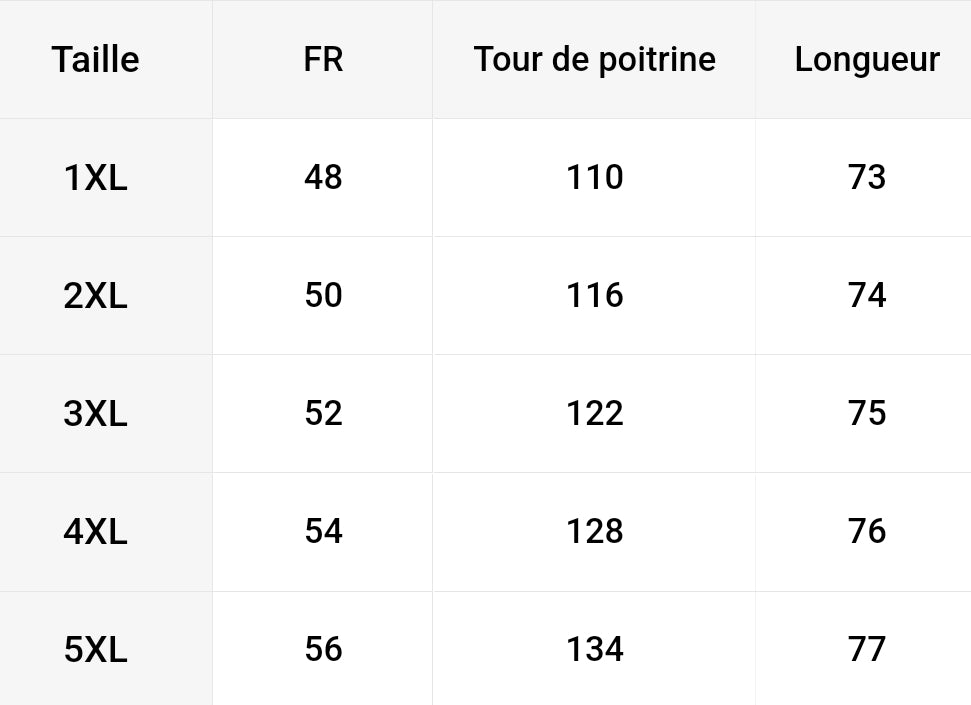Click chest measurement 110 cell
The width and height of the screenshot is (971, 705).
tap(594, 177)
